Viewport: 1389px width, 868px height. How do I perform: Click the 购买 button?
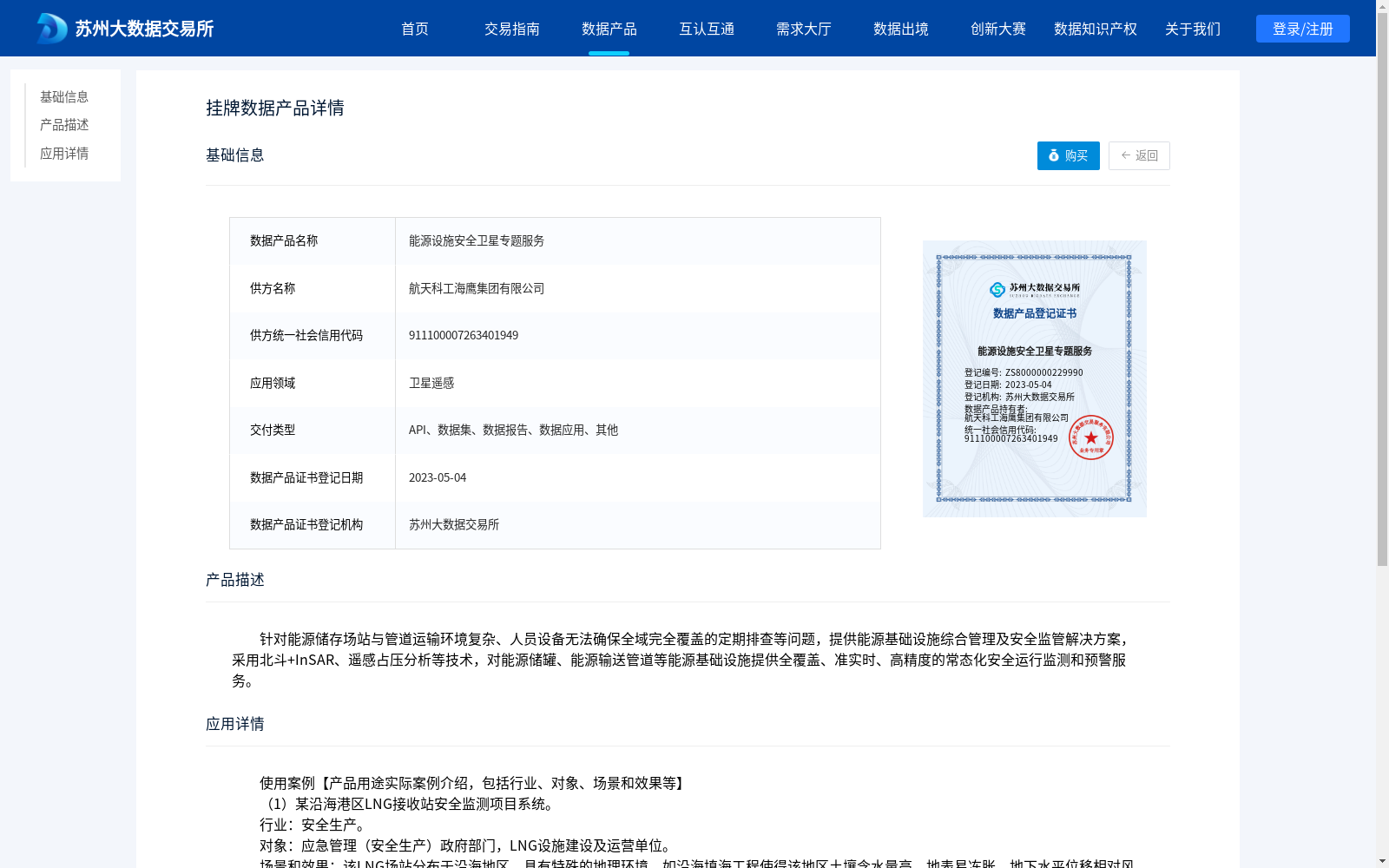click(x=1069, y=155)
